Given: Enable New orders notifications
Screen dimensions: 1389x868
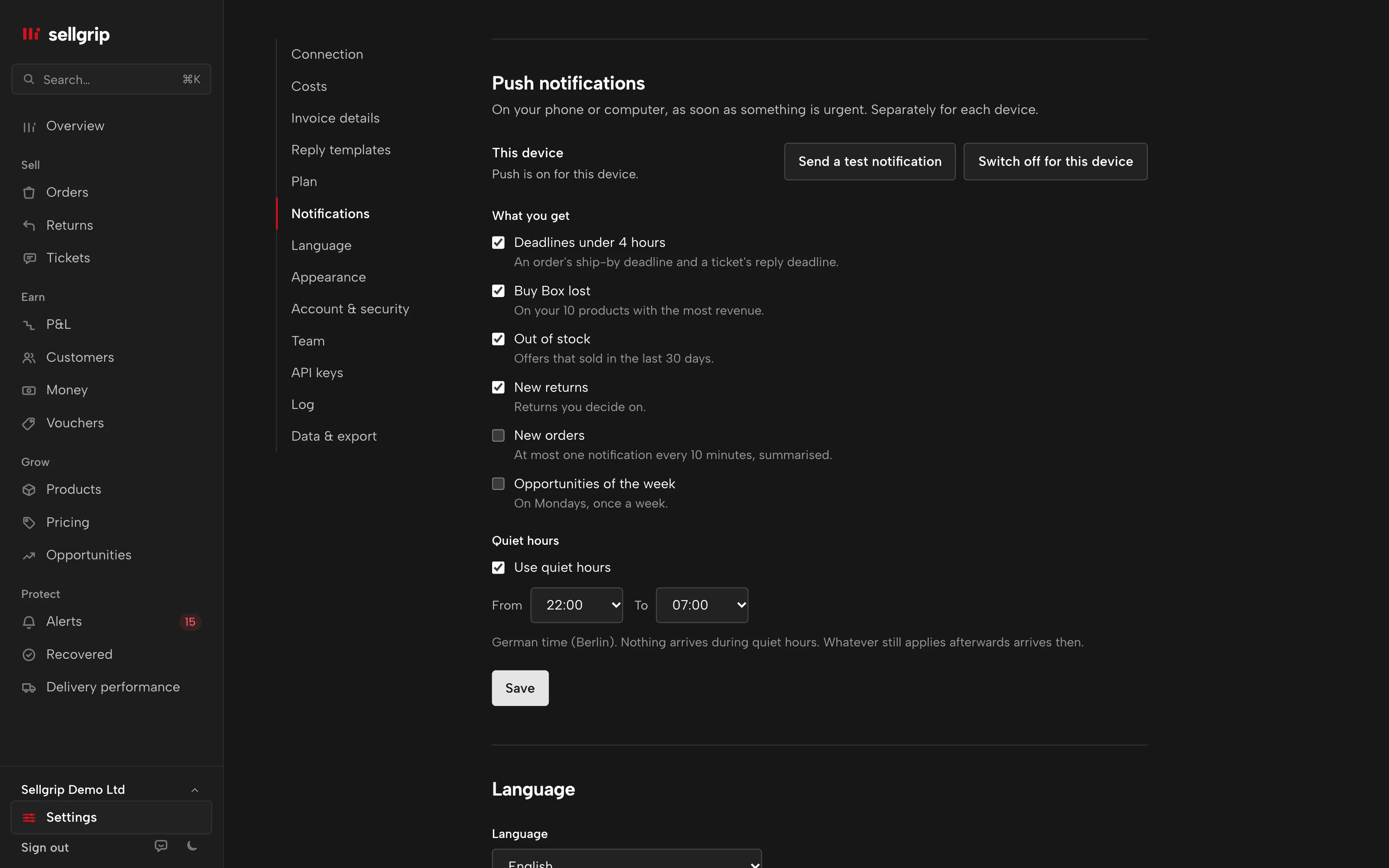Looking at the screenshot, I should click(x=498, y=436).
